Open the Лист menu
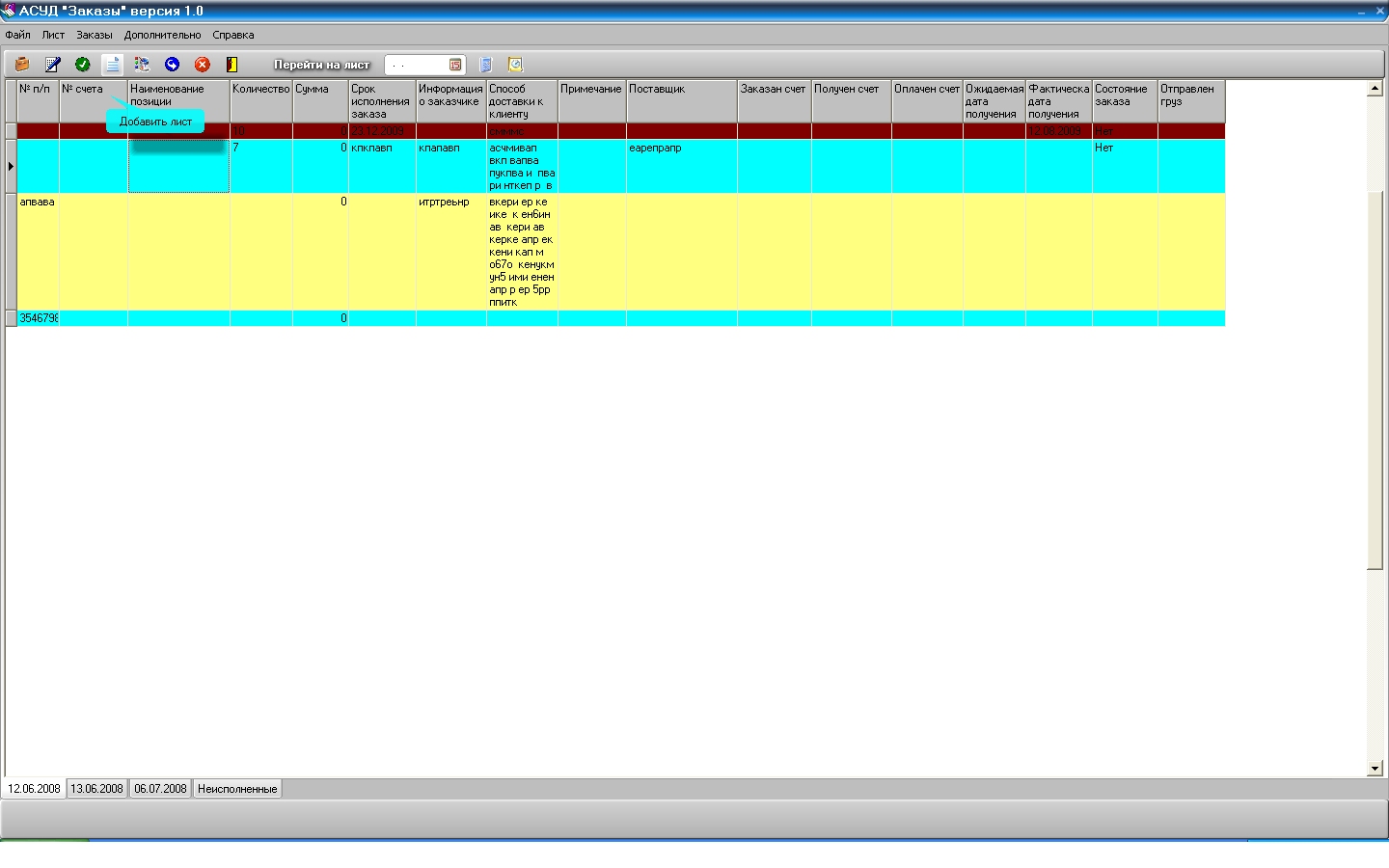1389x868 pixels. pyautogui.click(x=53, y=35)
